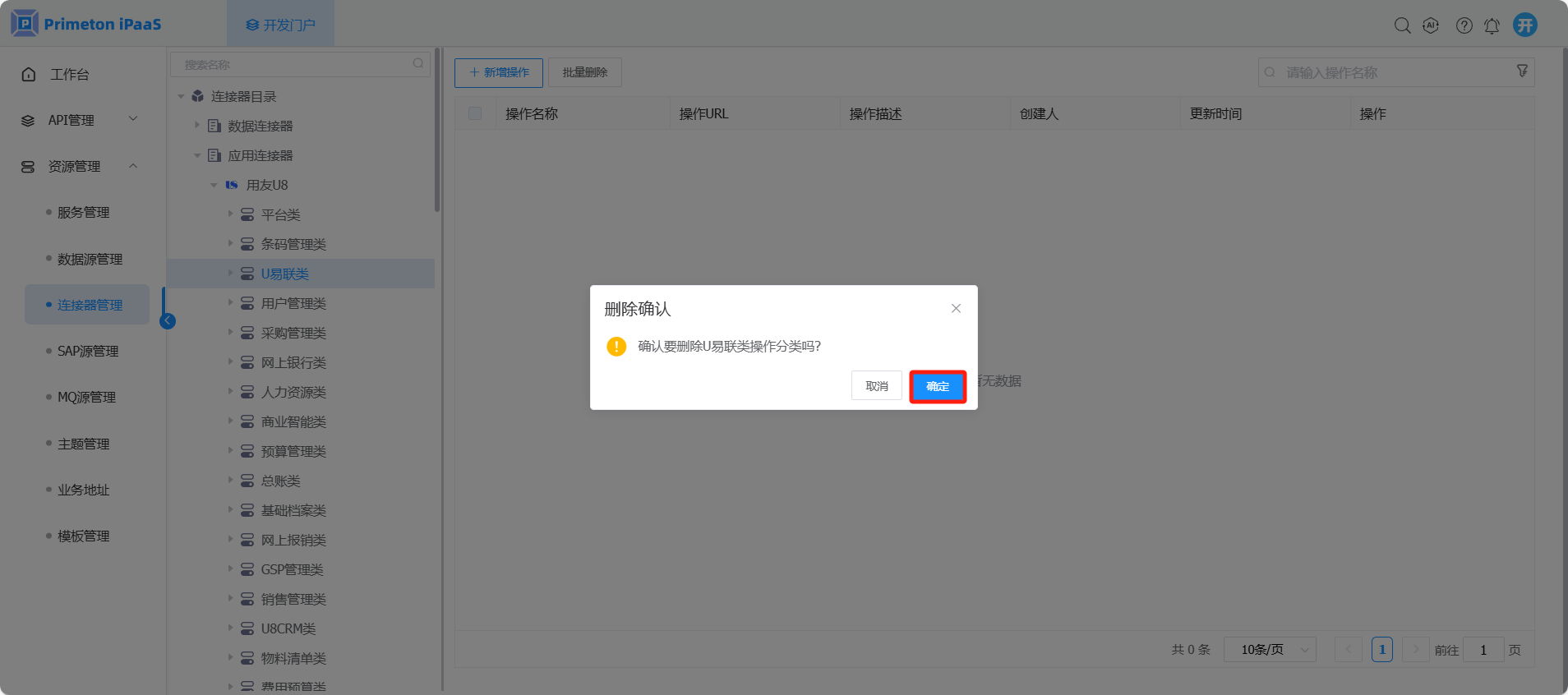
Task: Open the help question mark icon
Action: [1464, 25]
